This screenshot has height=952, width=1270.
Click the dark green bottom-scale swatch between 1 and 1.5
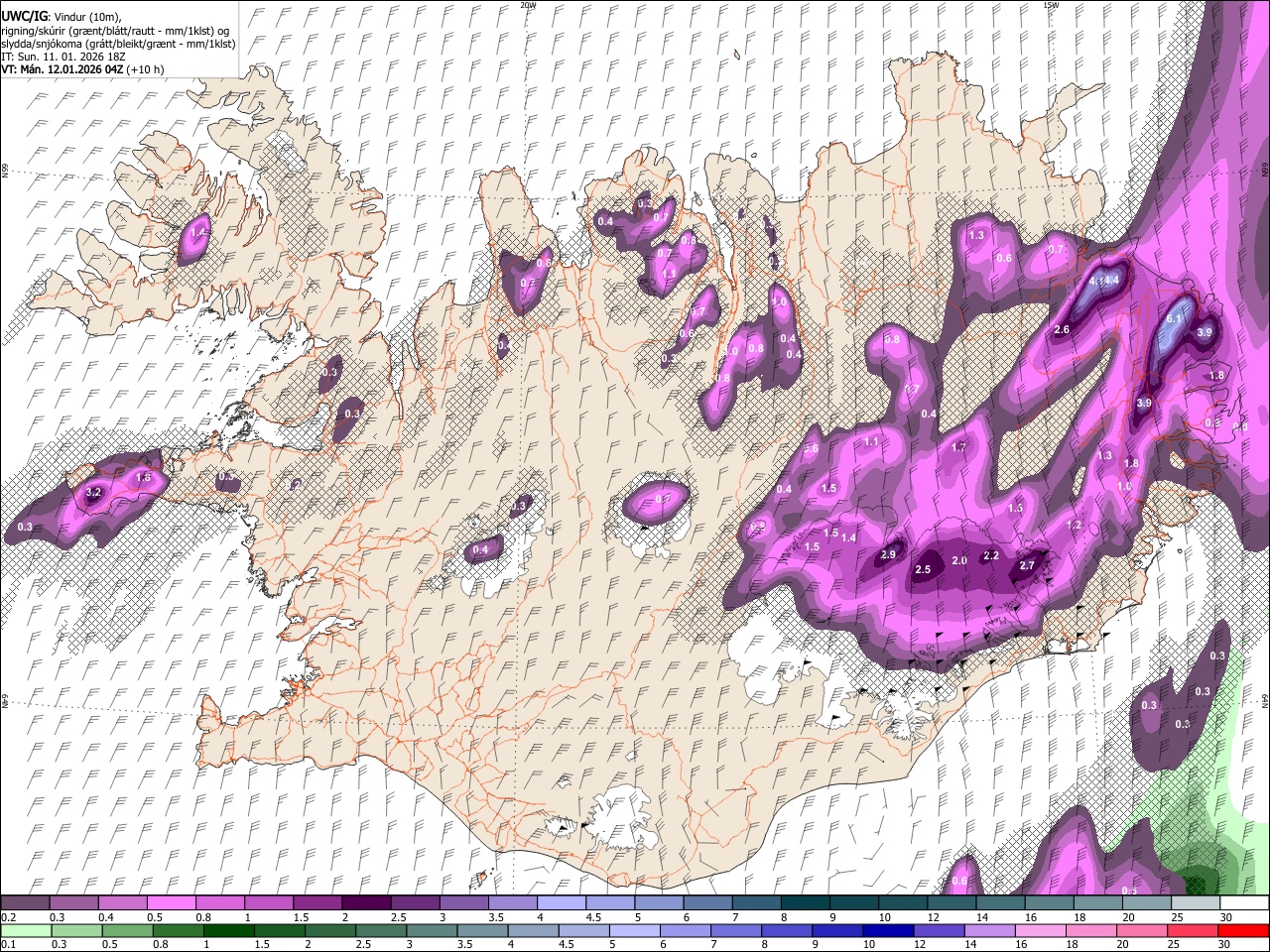228,930
